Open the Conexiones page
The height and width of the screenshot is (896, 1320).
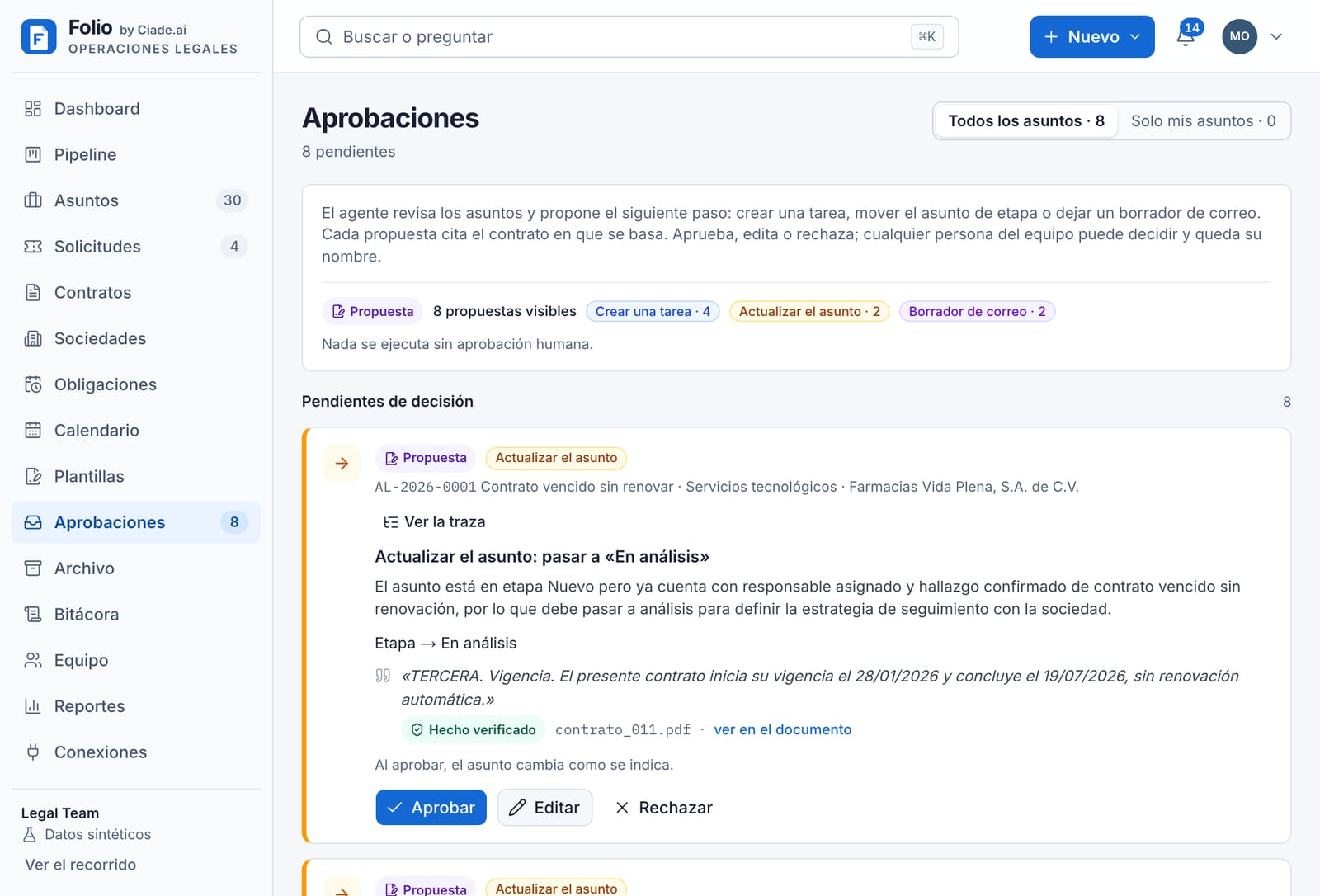[x=136, y=752]
